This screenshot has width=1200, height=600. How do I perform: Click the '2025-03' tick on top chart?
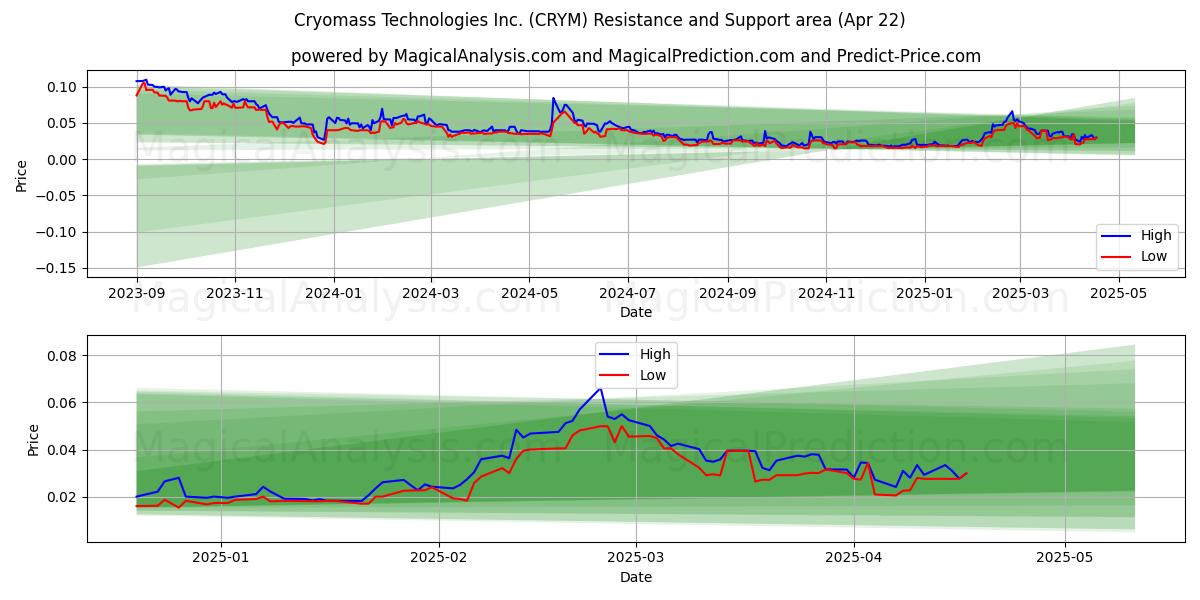coord(1020,294)
